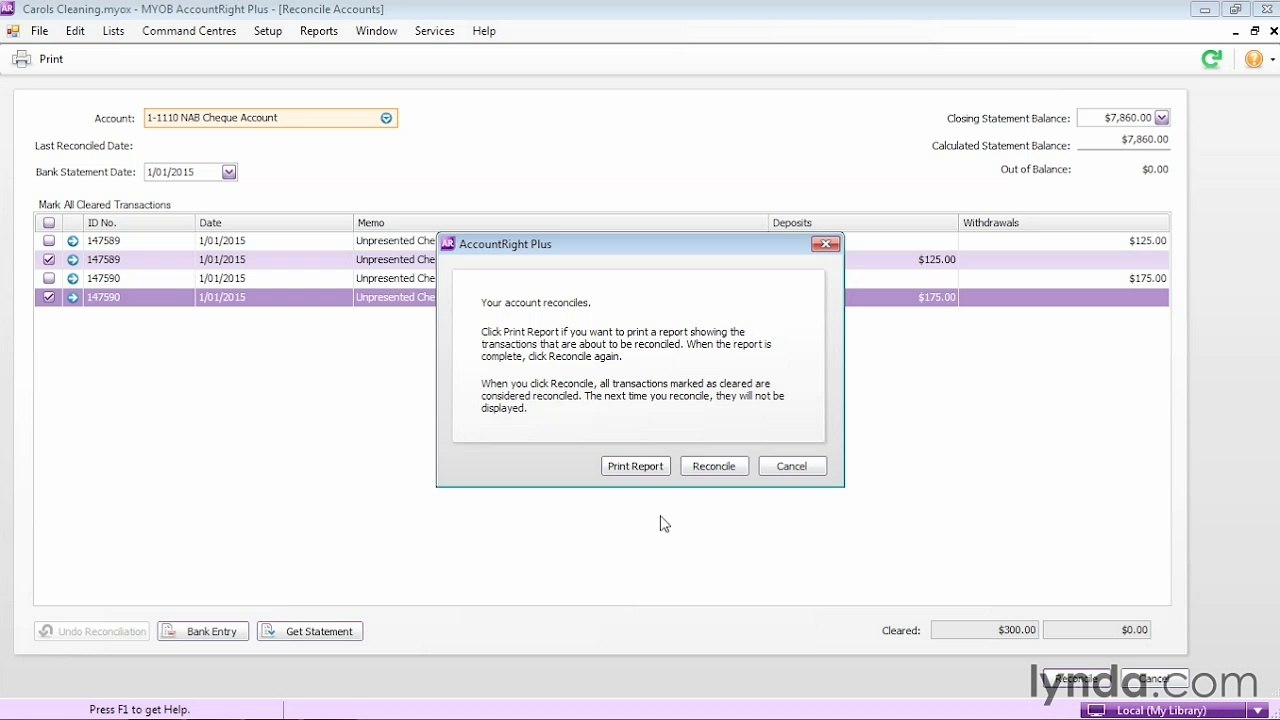Click the Mark All Cleared Transactions label

pos(105,205)
